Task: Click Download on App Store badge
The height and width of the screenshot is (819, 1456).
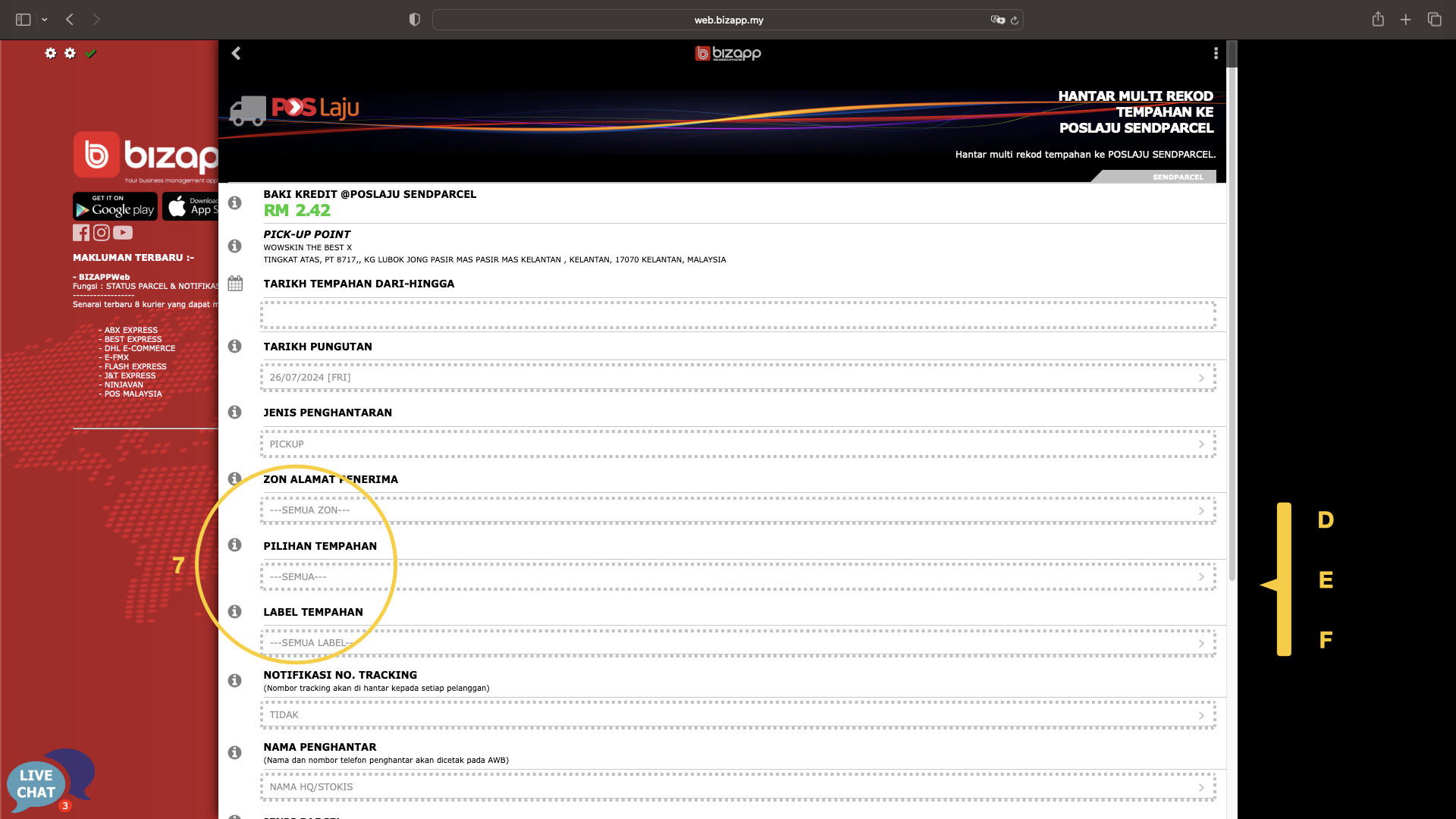Action: click(191, 206)
